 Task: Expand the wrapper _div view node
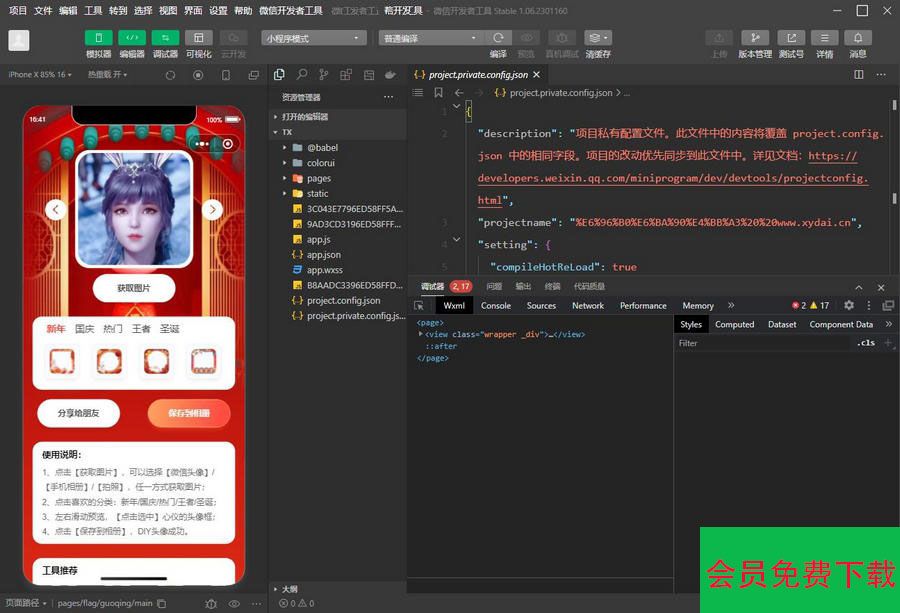point(421,334)
